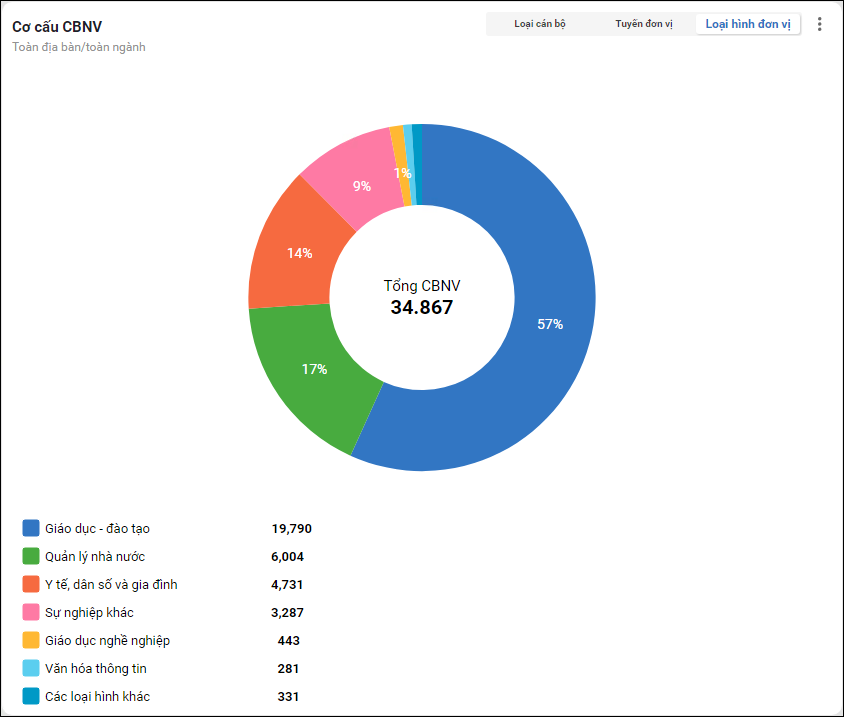
Task: Click the blue Giáo dục - đào tạo swatch
Action: pos(31,528)
